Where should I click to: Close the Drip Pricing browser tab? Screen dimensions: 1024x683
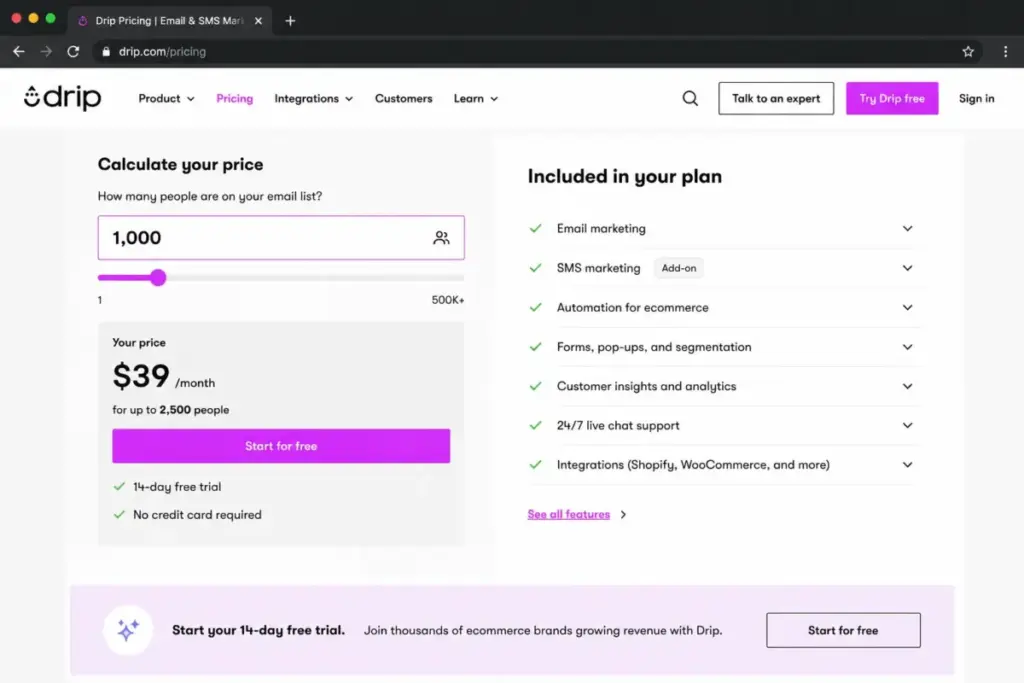(x=259, y=21)
